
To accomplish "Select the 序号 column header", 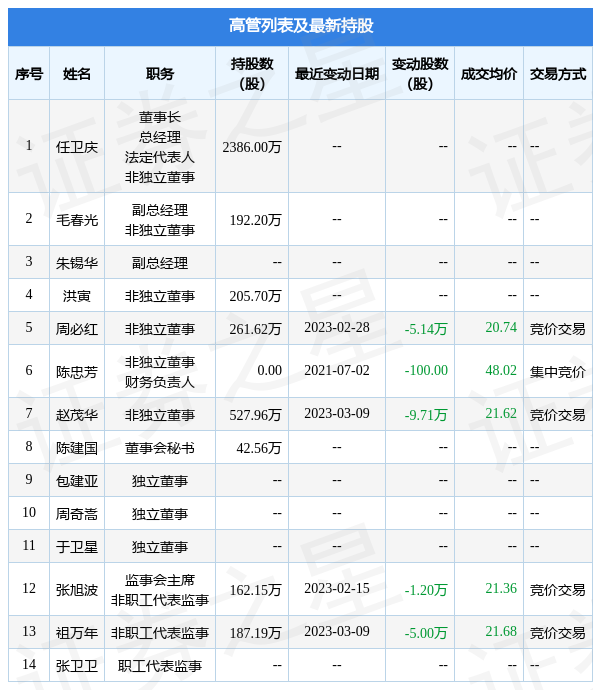I will pyautogui.click(x=29, y=74).
